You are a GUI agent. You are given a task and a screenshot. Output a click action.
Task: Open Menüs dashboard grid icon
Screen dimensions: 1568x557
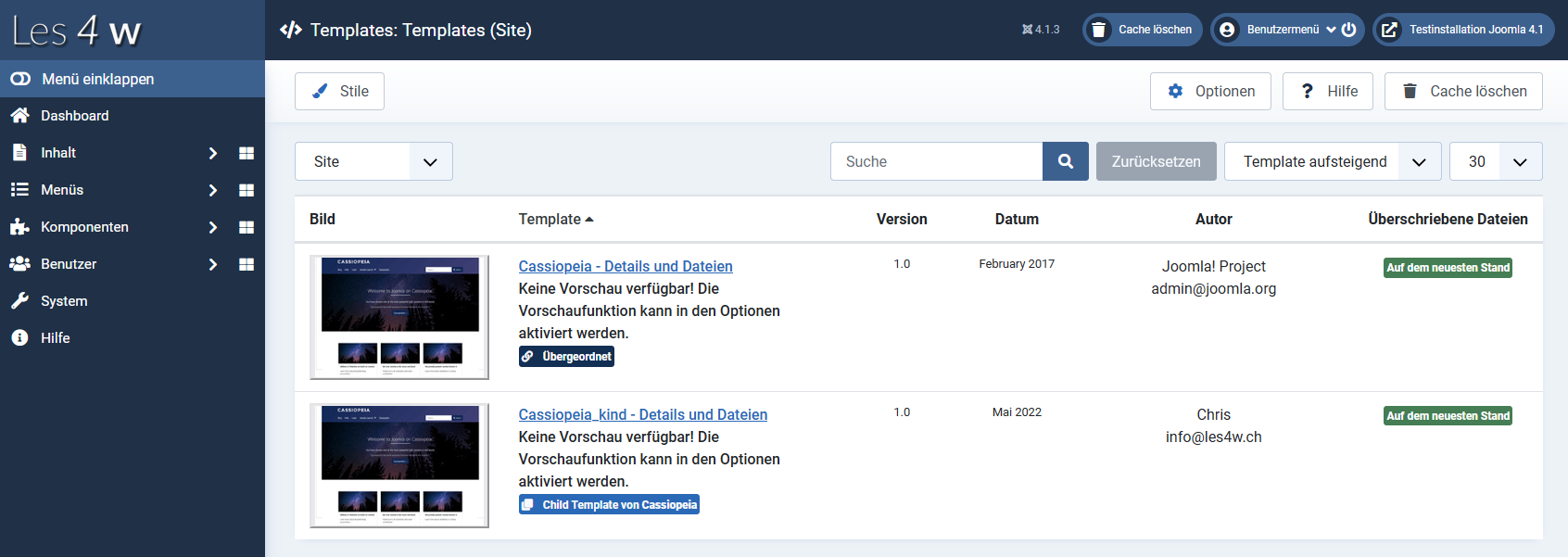(x=247, y=190)
